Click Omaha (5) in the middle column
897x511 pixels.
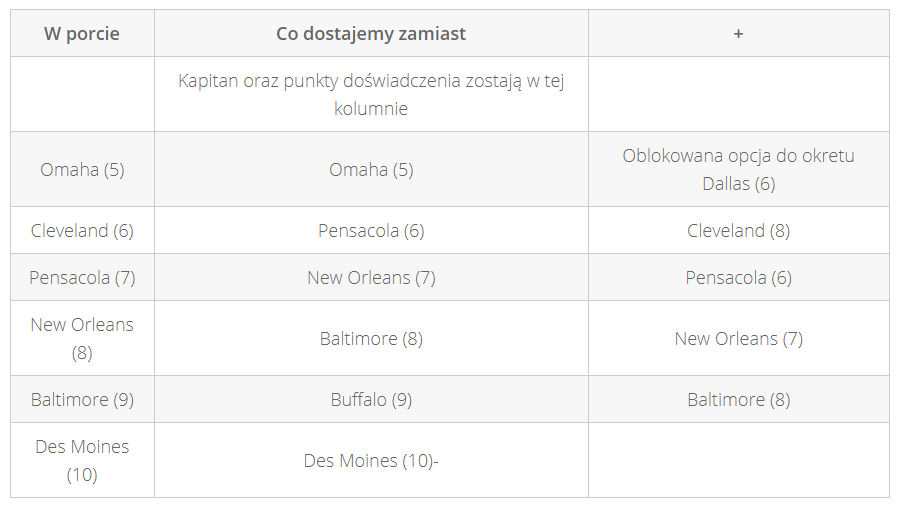click(x=371, y=169)
